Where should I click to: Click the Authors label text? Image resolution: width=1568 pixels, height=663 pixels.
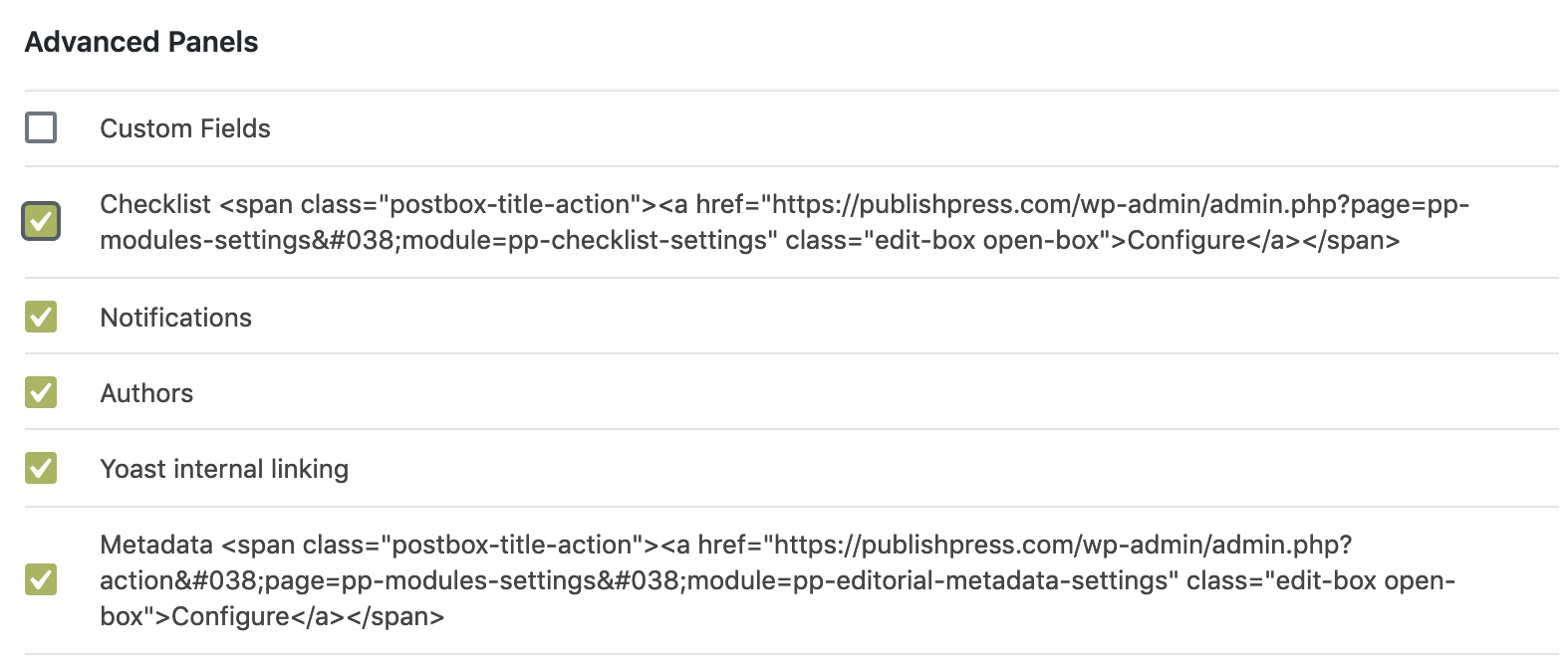pos(146,392)
